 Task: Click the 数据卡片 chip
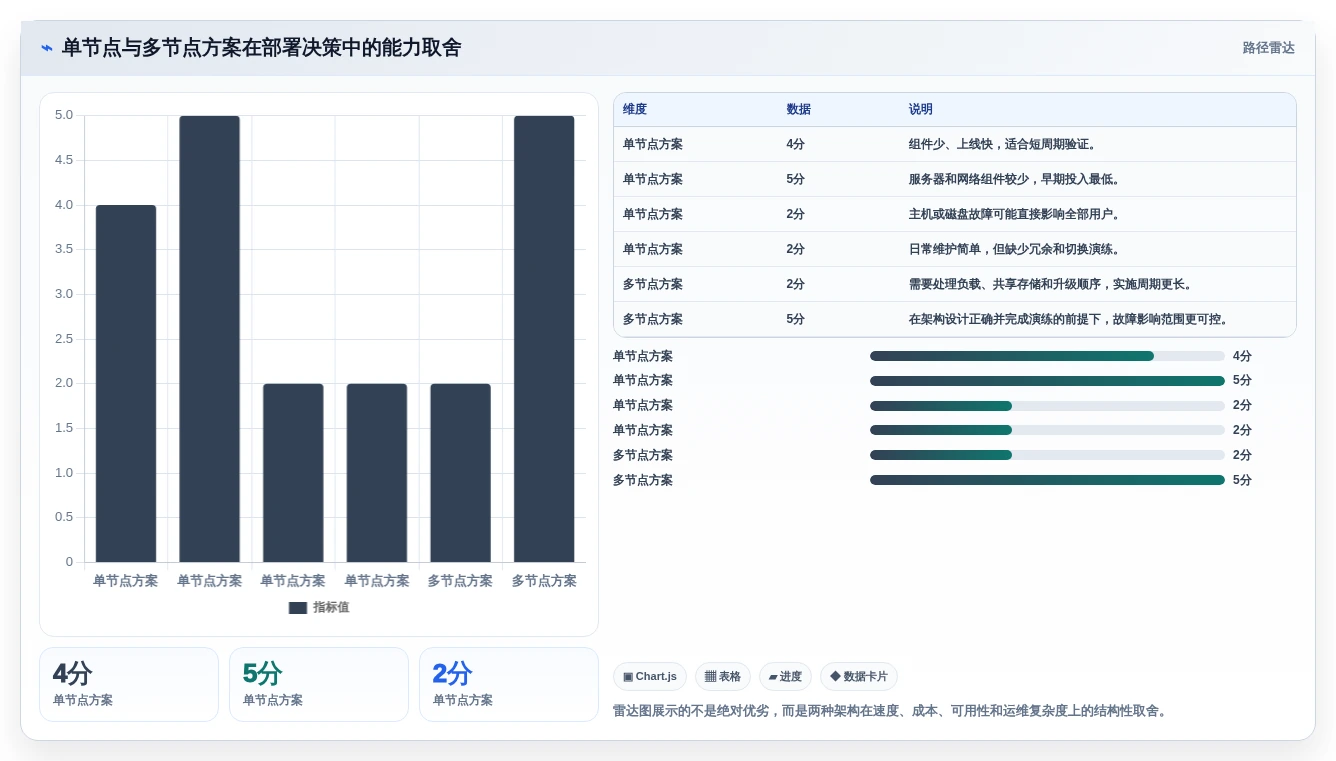tap(859, 677)
